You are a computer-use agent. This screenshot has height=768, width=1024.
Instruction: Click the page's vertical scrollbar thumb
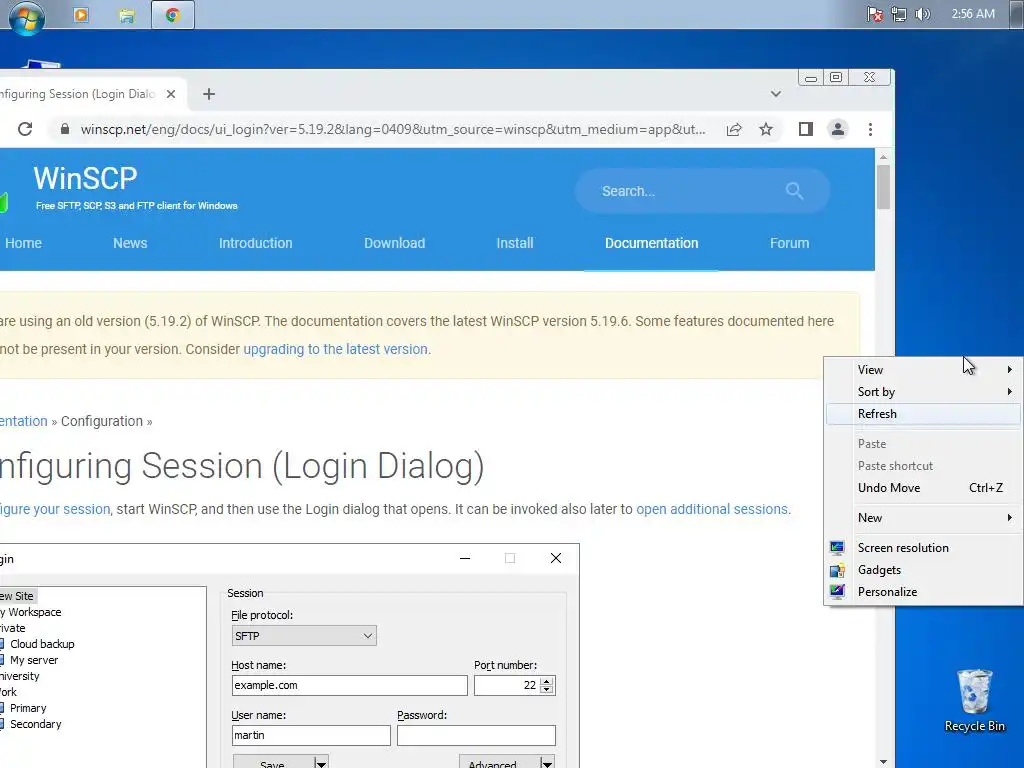pyautogui.click(x=883, y=187)
